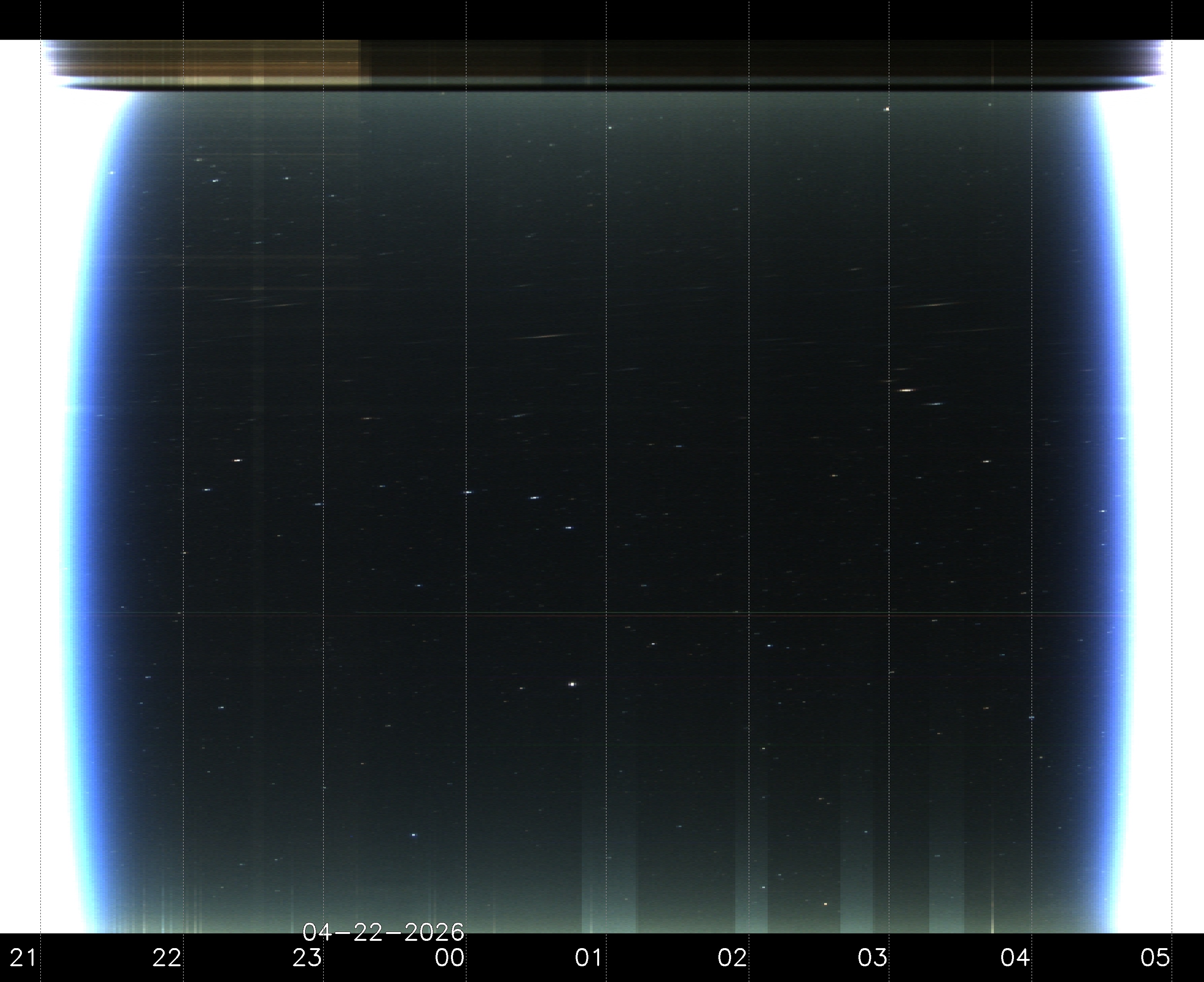Click the 22 hour label

click(167, 958)
